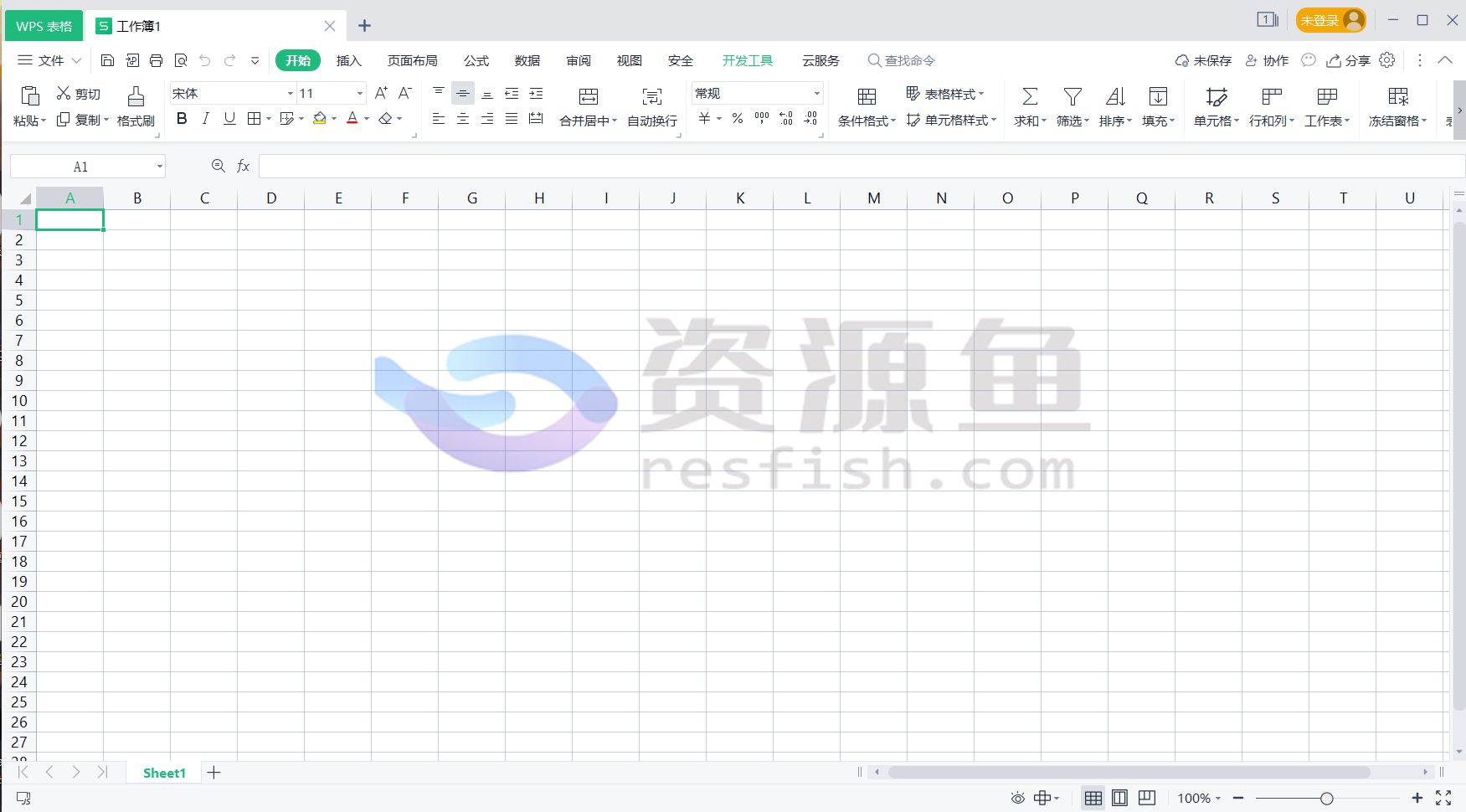This screenshot has width=1466, height=812.
Task: Click the Paste clipboard icon
Action: pos(30,95)
